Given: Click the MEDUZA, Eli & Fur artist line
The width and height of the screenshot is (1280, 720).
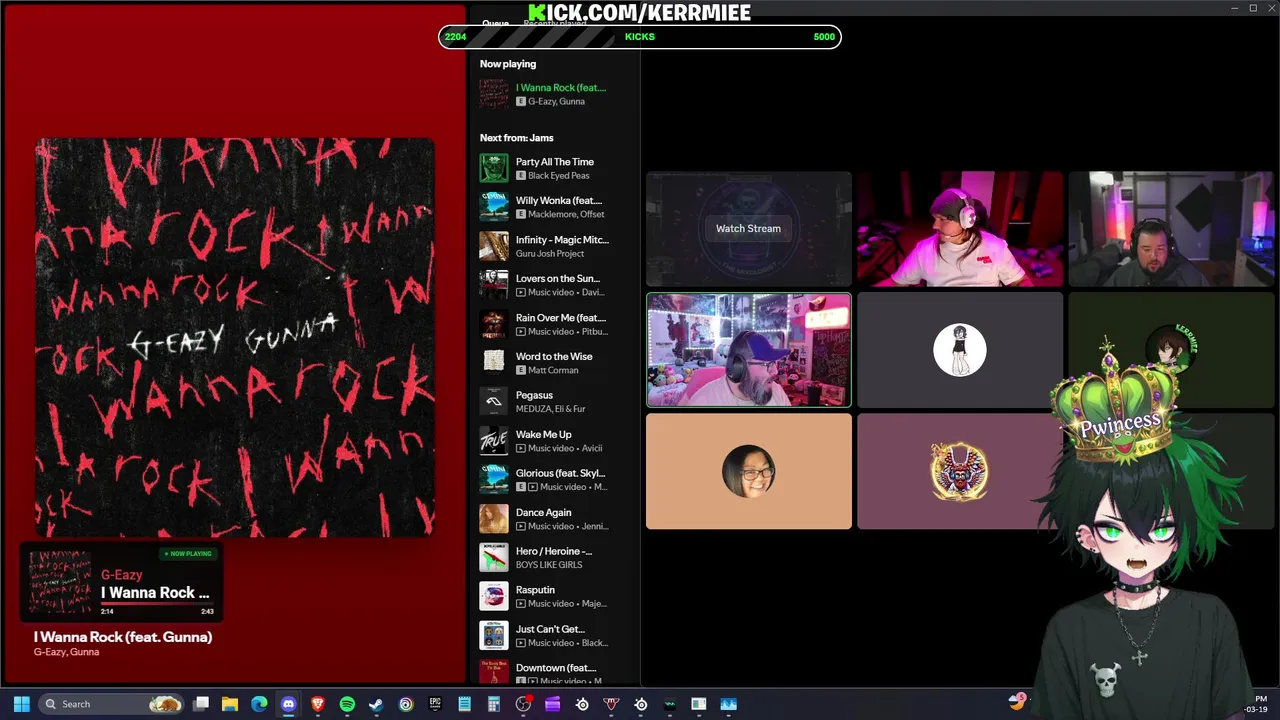Looking at the screenshot, I should 551,409.
